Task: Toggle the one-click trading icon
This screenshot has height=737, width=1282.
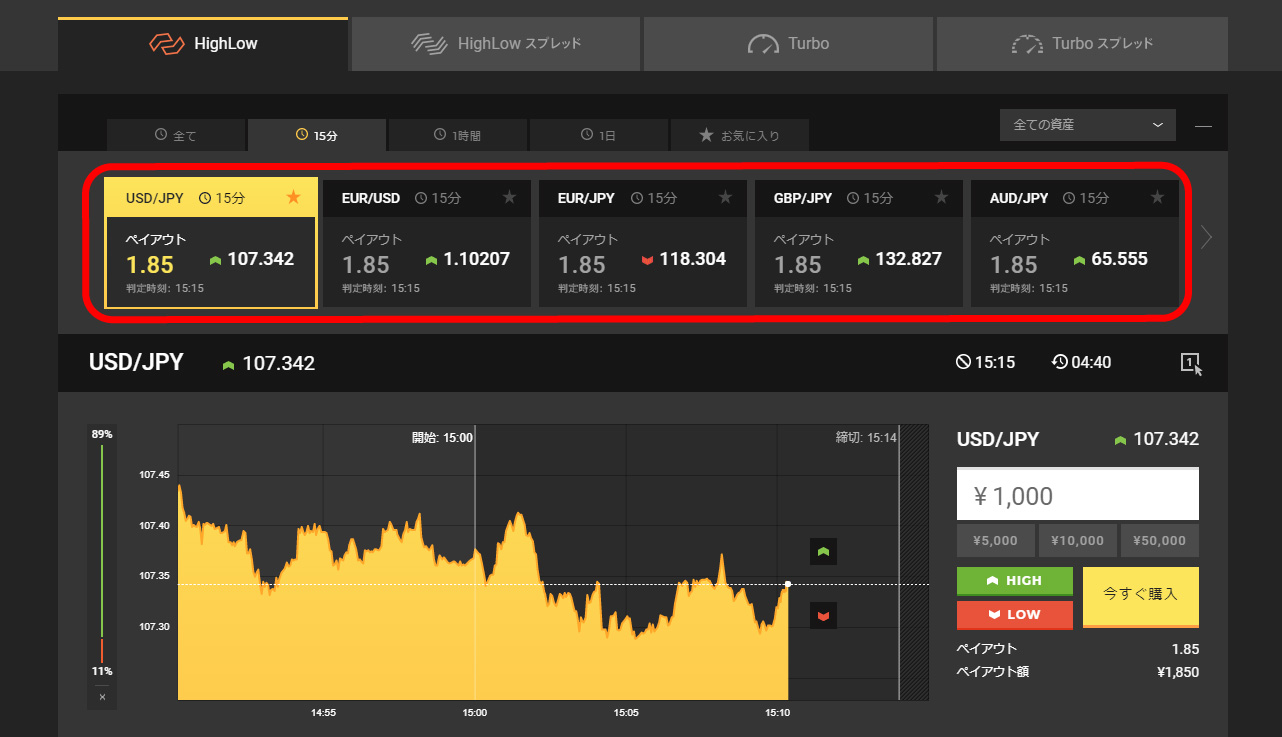Action: pos(1191,363)
